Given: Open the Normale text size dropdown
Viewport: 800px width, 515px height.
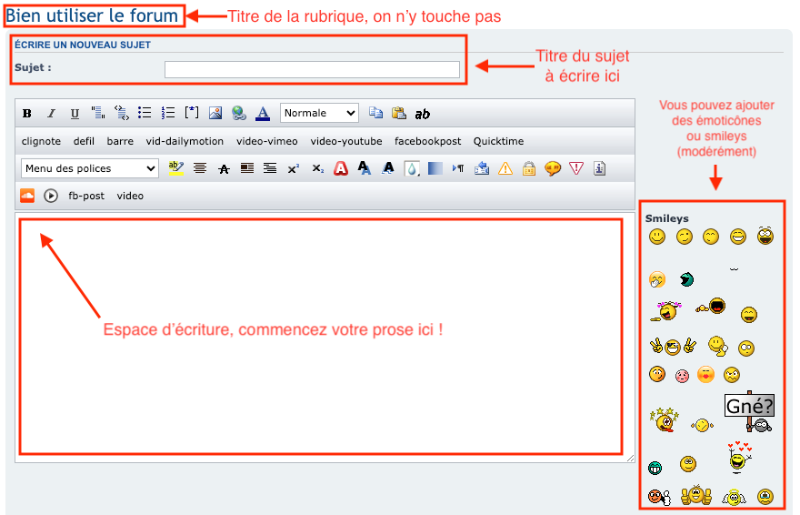Looking at the screenshot, I should 319,114.
